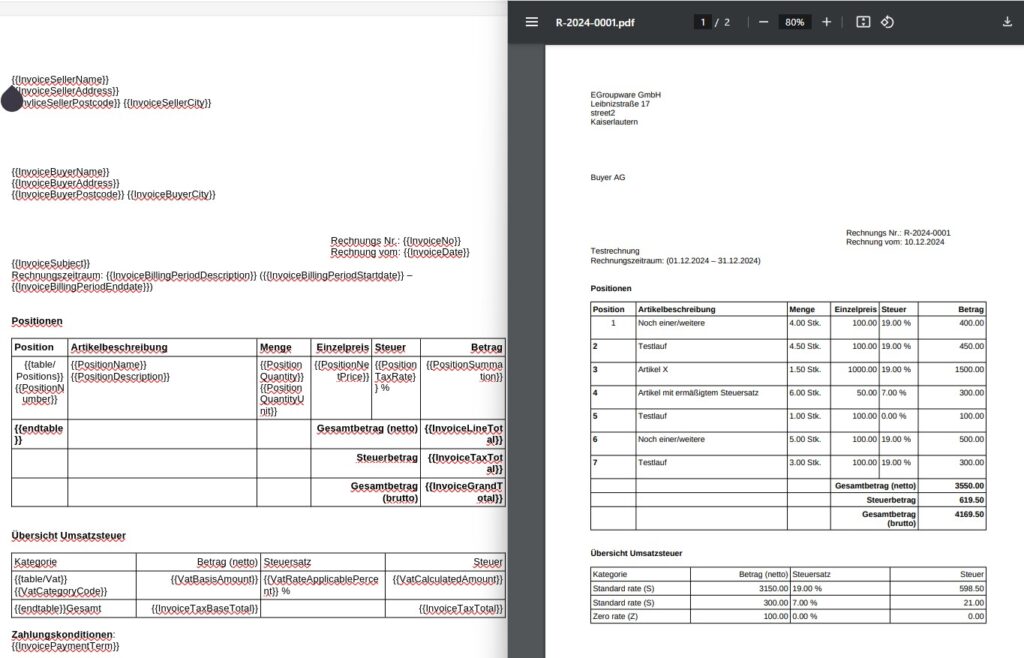Click the zoom percentage showing 80%

click(x=793, y=21)
